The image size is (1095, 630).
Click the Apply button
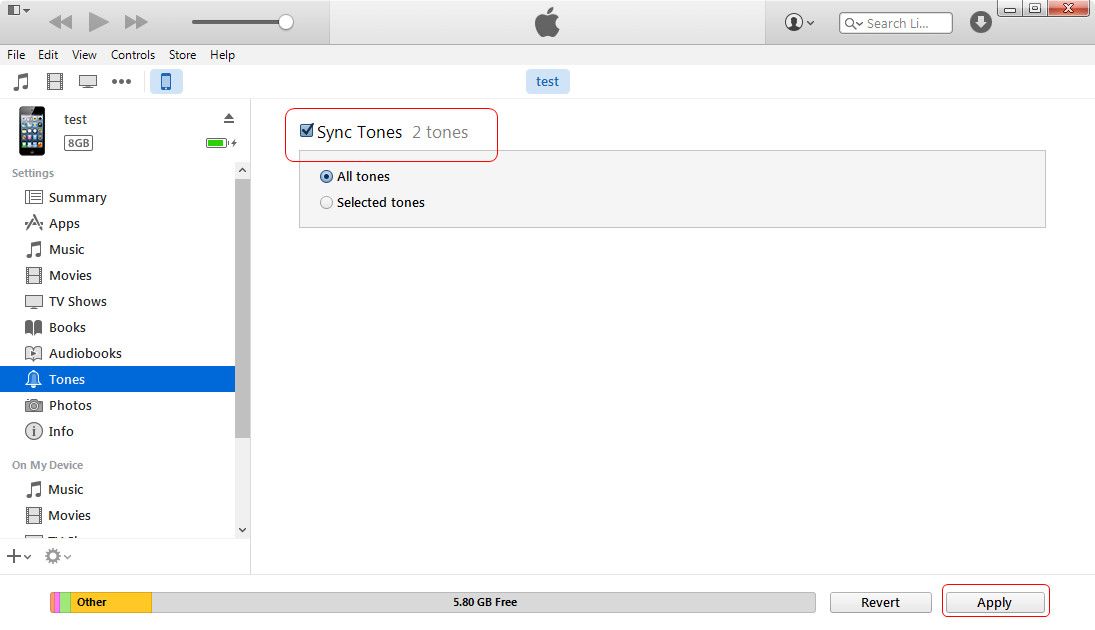pos(994,602)
